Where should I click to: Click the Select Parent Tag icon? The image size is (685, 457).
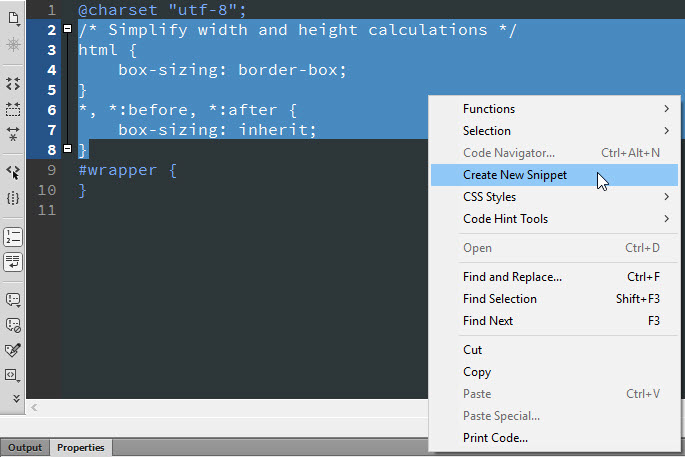[x=13, y=171]
